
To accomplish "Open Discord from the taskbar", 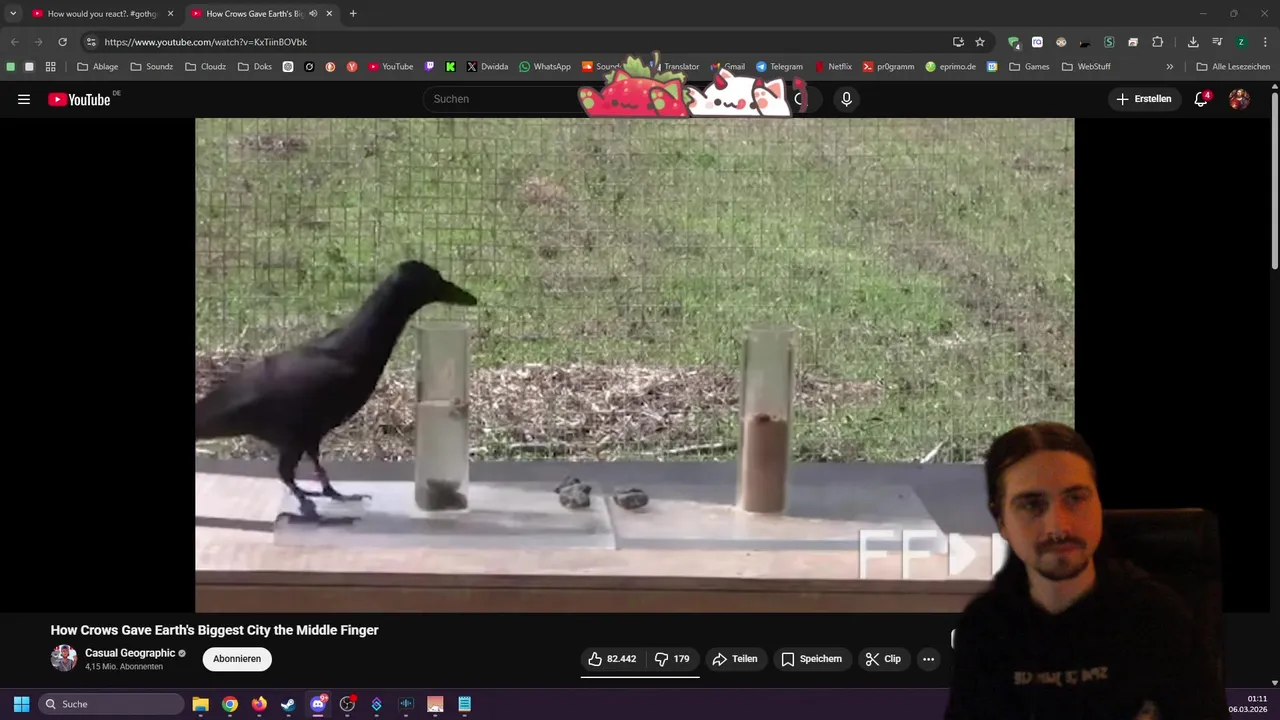I will [x=318, y=704].
